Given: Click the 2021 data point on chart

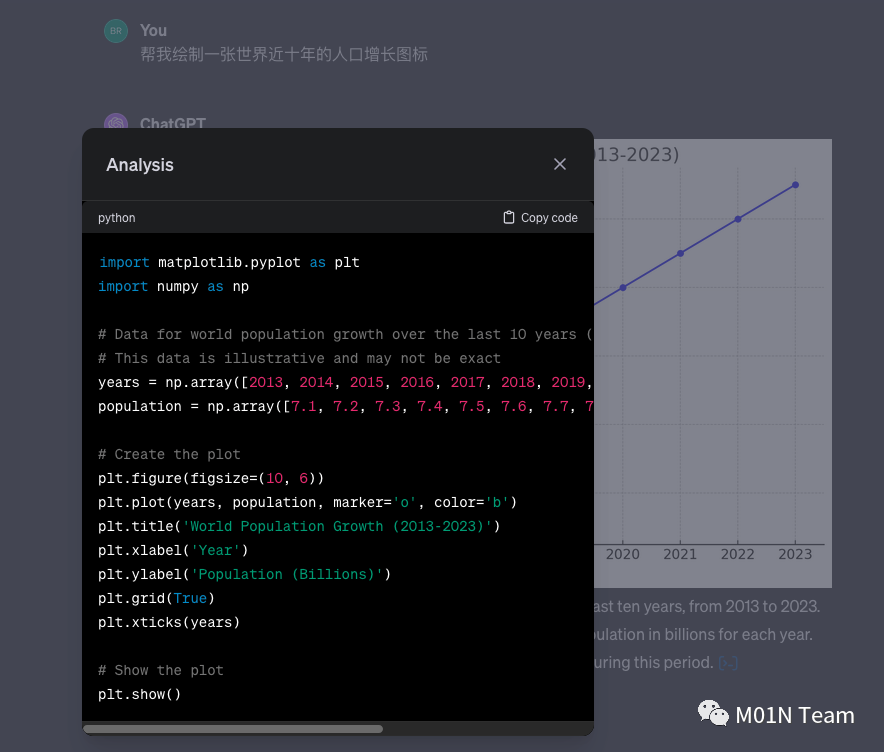Looking at the screenshot, I should point(680,254).
